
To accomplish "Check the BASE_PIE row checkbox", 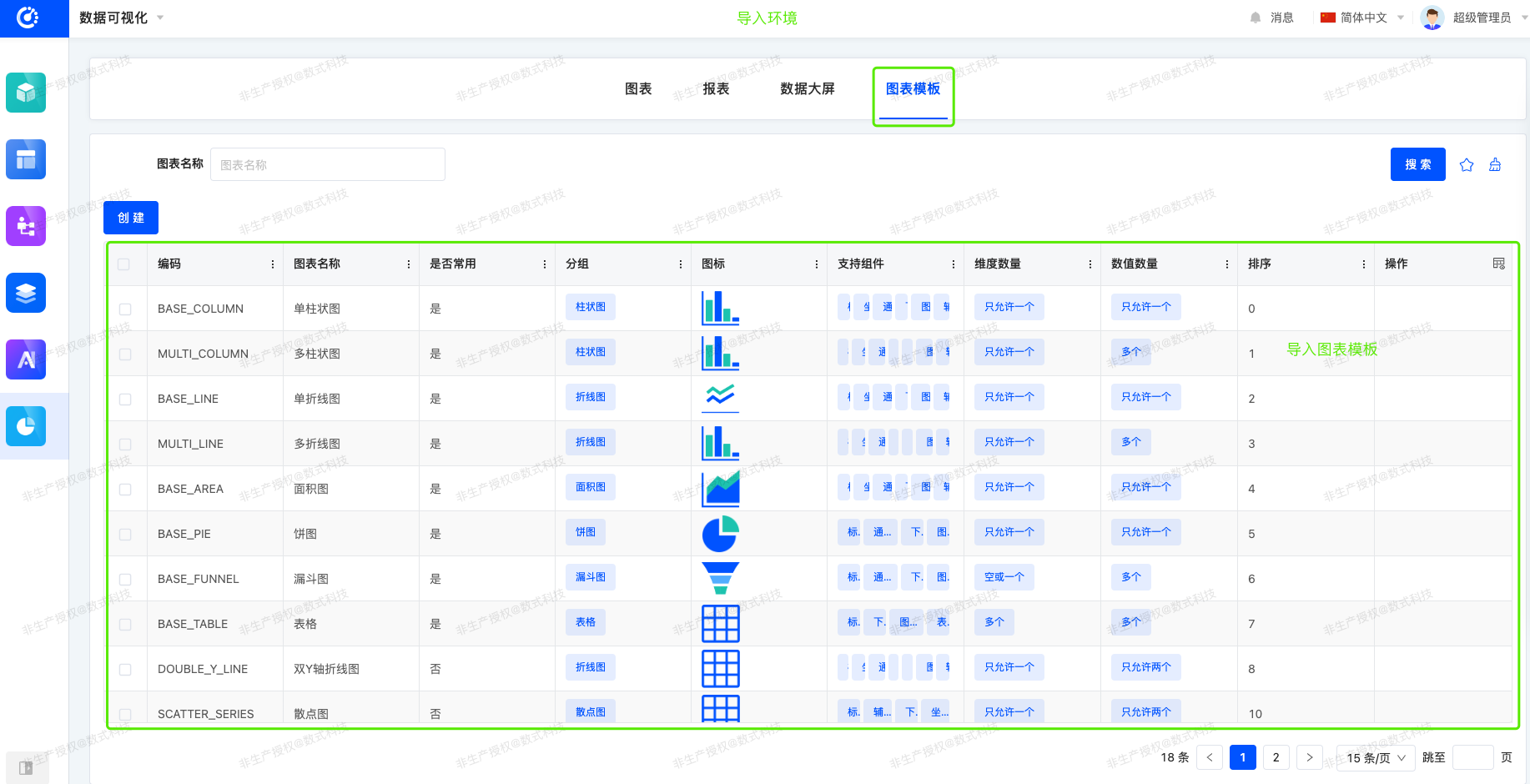I will tap(125, 534).
